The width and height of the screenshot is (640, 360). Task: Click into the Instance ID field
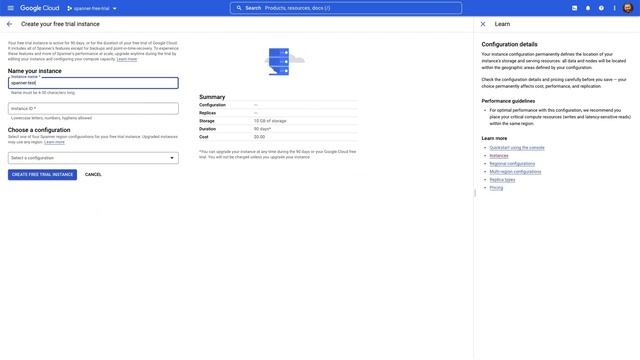click(x=93, y=109)
